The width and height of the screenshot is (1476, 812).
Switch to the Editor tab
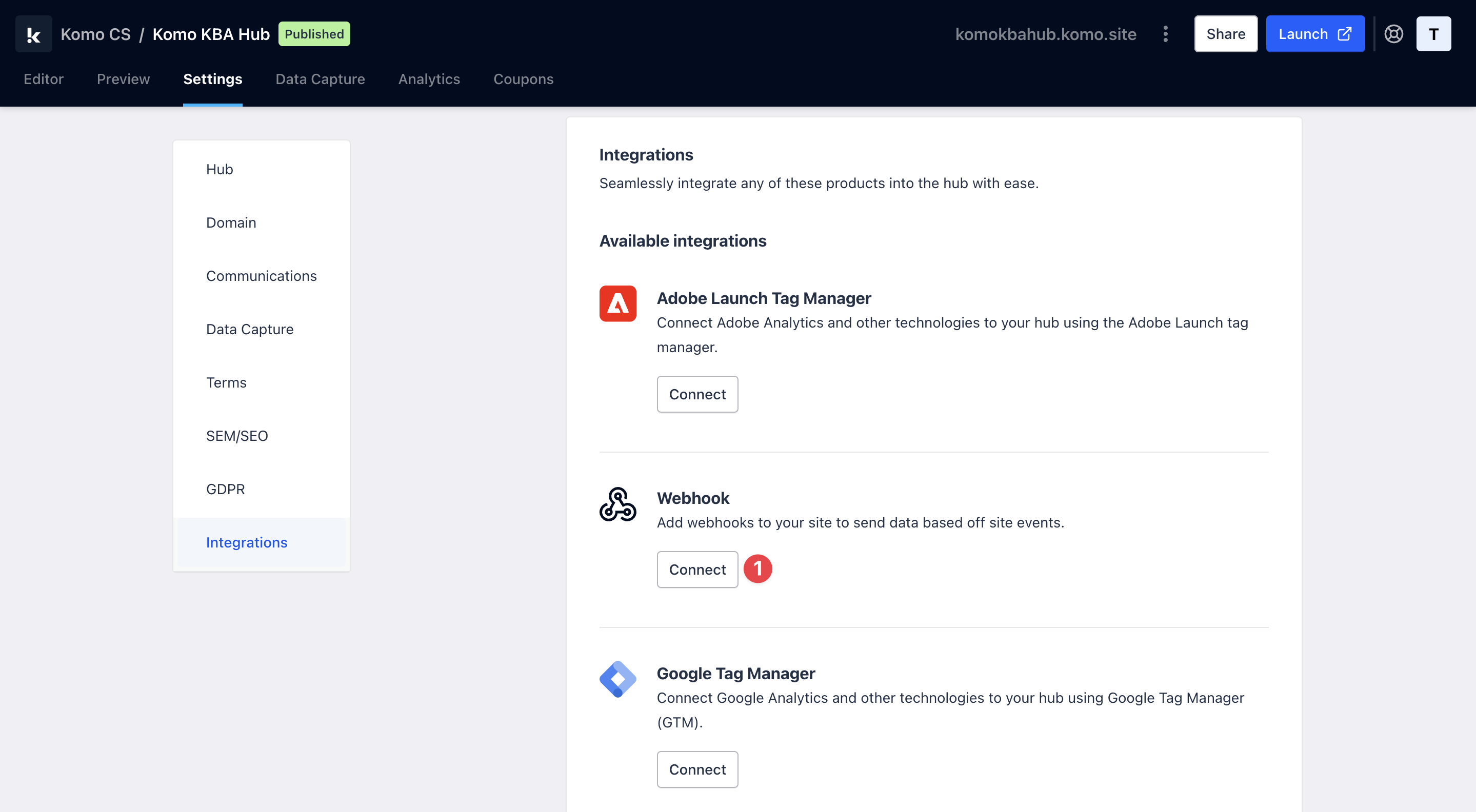(44, 79)
